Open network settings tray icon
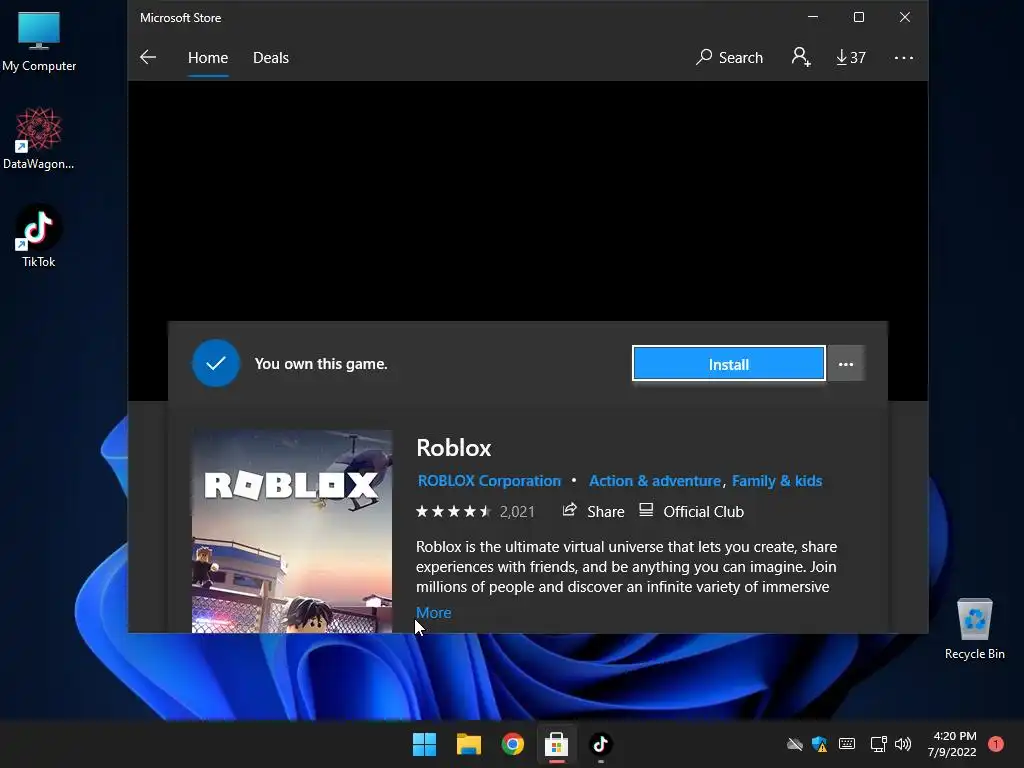The image size is (1024, 768). (878, 744)
